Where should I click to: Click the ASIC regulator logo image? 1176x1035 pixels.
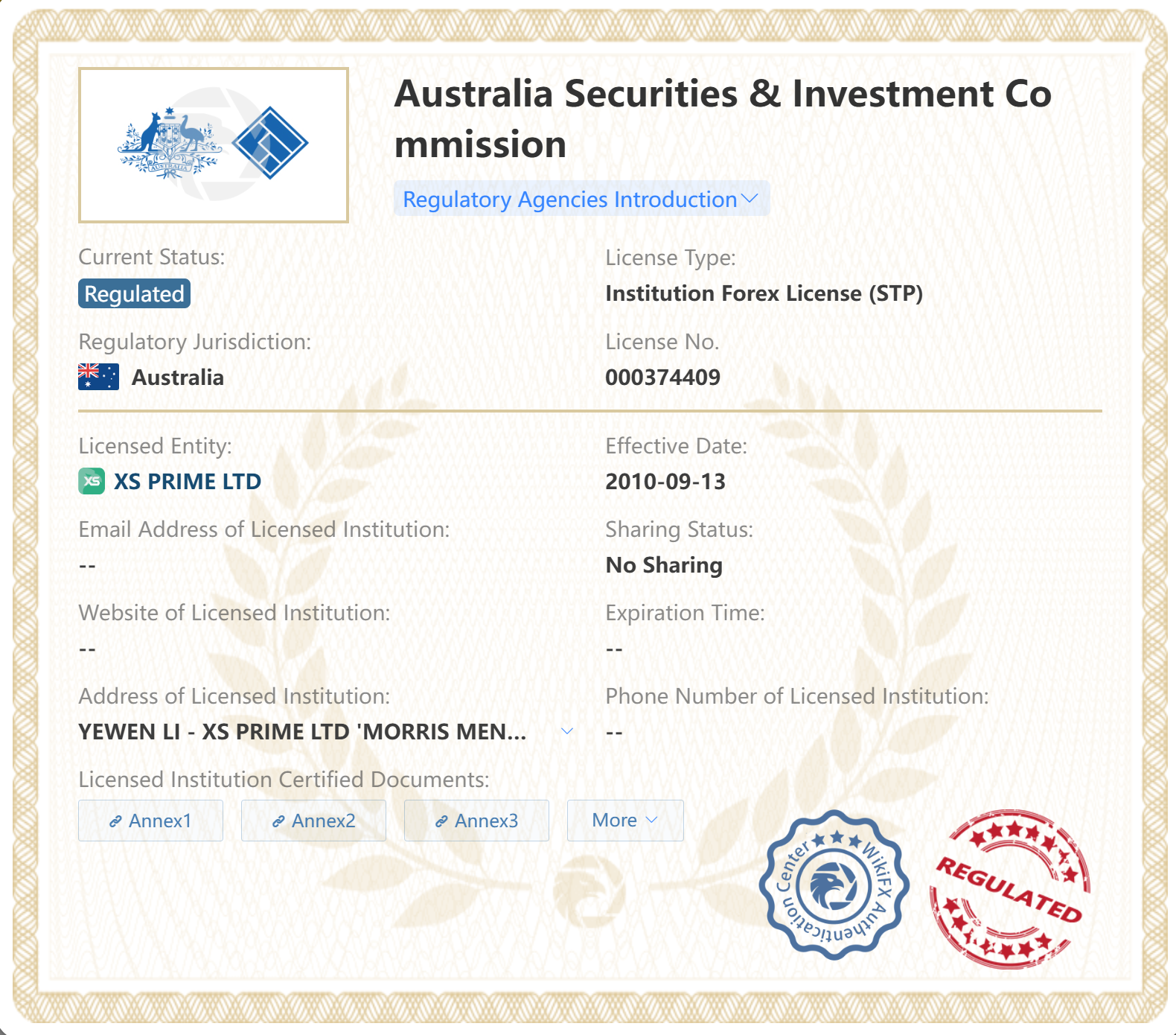pos(214,145)
